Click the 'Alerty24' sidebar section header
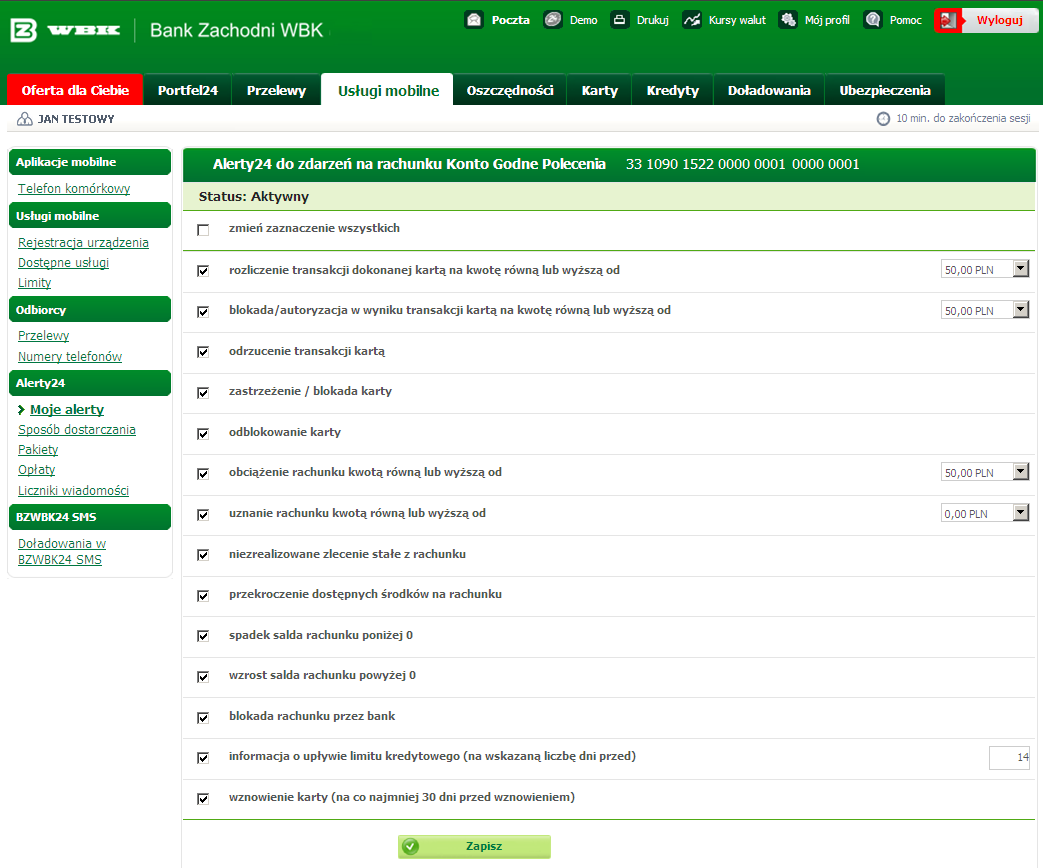1043x868 pixels. (x=90, y=382)
